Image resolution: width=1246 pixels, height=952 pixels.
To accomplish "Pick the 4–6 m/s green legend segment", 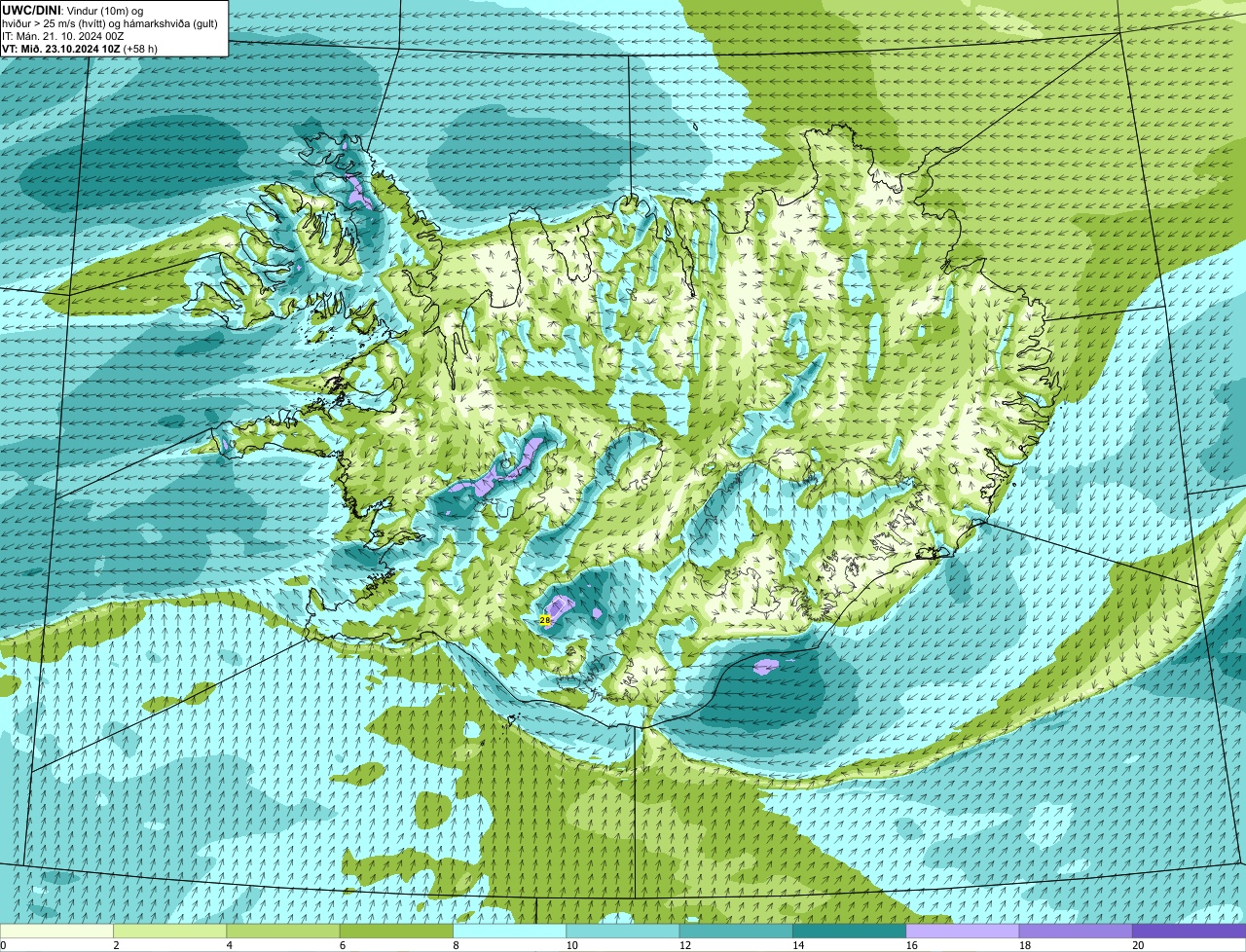I will (x=283, y=931).
